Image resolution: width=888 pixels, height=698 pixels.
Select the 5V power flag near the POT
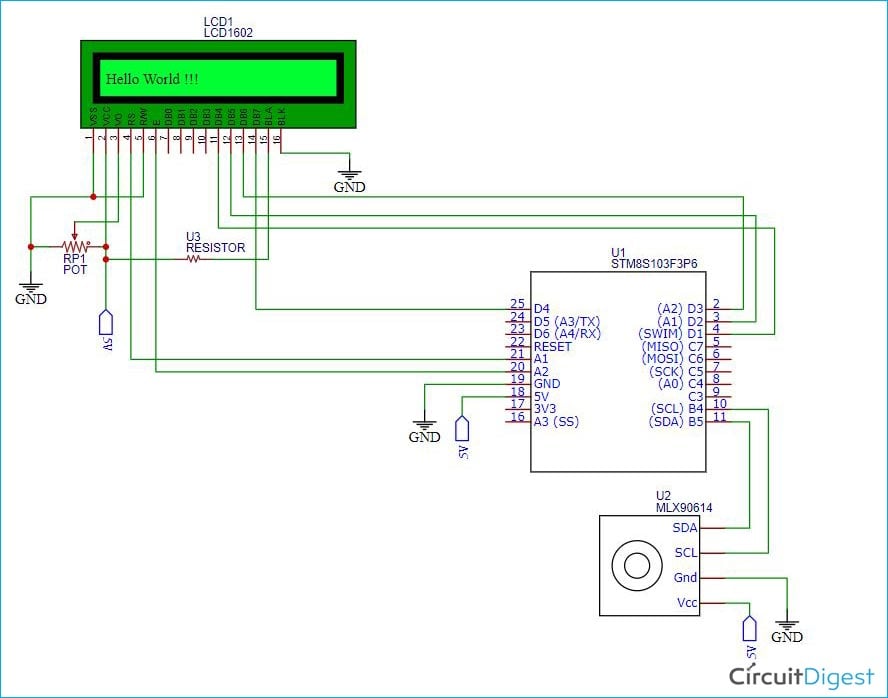(x=107, y=322)
